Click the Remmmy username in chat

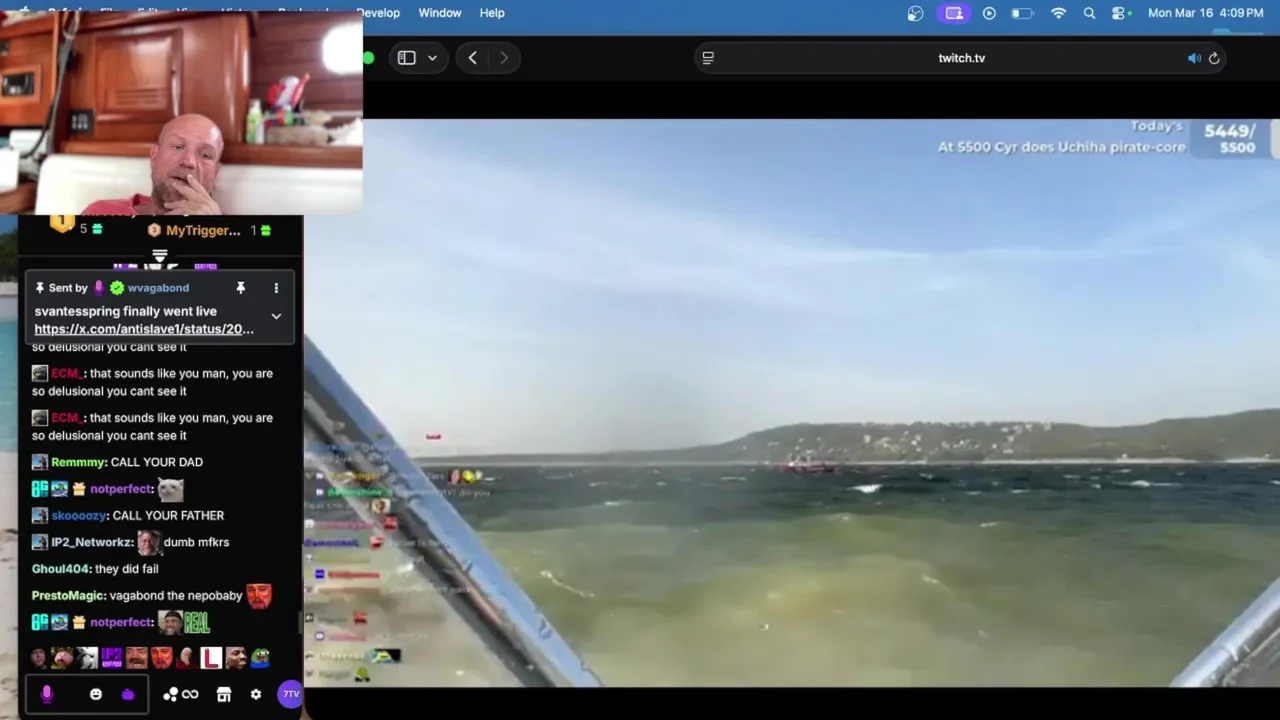pos(78,462)
